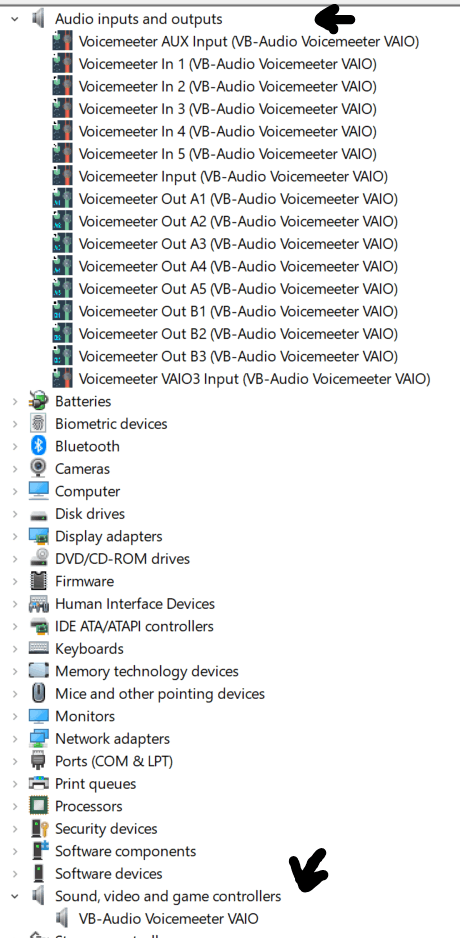Click the IDE ATA/ATAPI controllers icon
Viewport: 460px width, 938px height.
(38, 626)
